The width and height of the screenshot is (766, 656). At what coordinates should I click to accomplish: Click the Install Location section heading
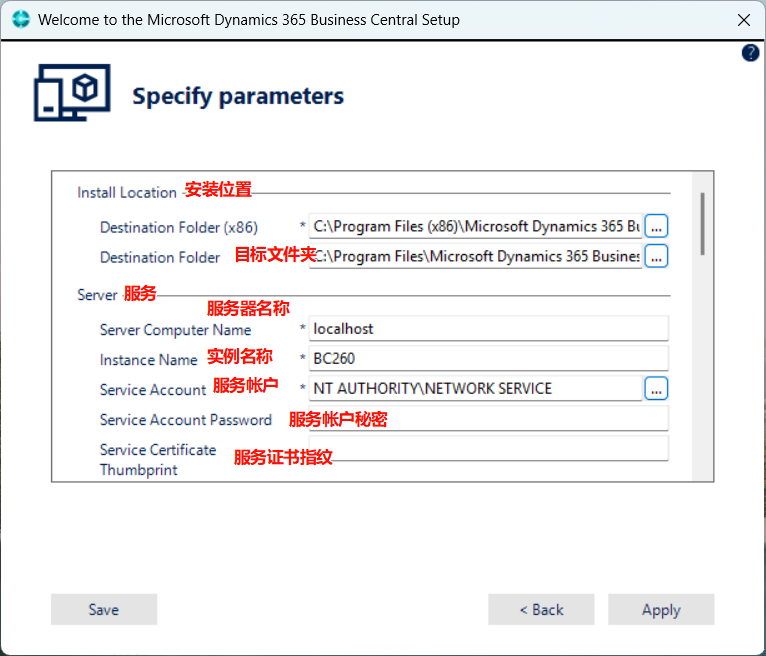[127, 193]
